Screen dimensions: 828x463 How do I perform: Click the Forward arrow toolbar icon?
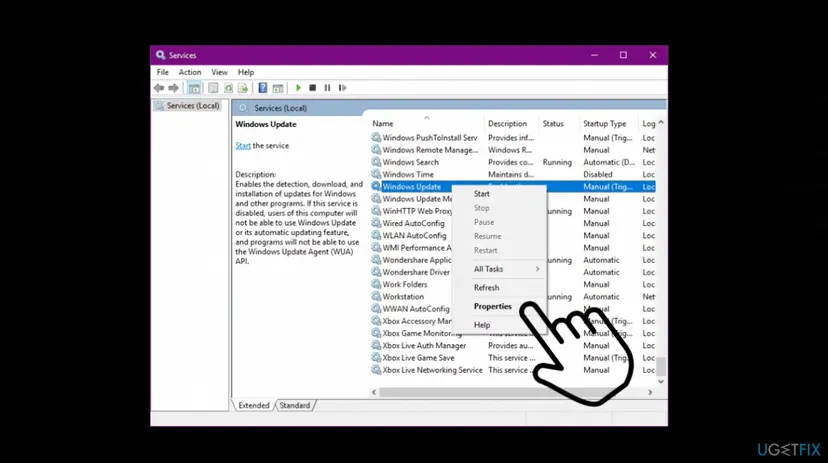tap(173, 88)
